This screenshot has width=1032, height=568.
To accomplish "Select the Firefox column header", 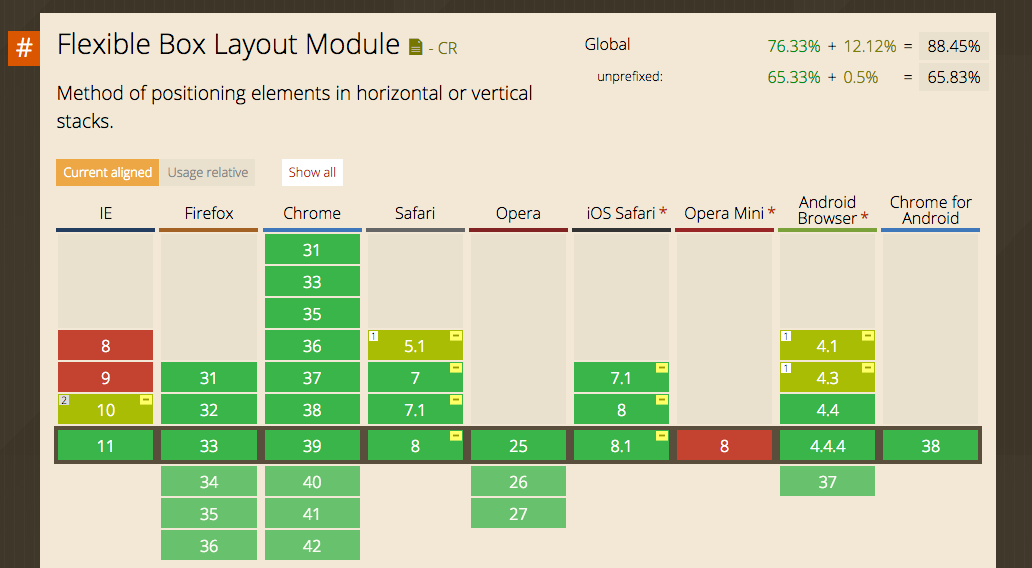I will (209, 213).
